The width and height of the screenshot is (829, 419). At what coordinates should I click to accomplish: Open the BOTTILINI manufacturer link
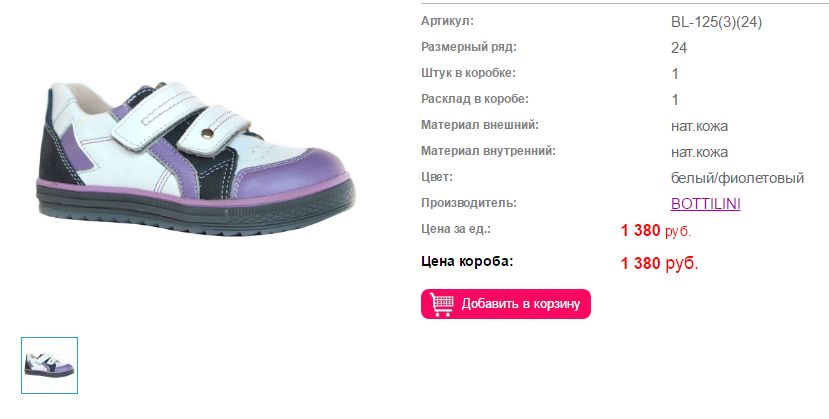tap(705, 203)
